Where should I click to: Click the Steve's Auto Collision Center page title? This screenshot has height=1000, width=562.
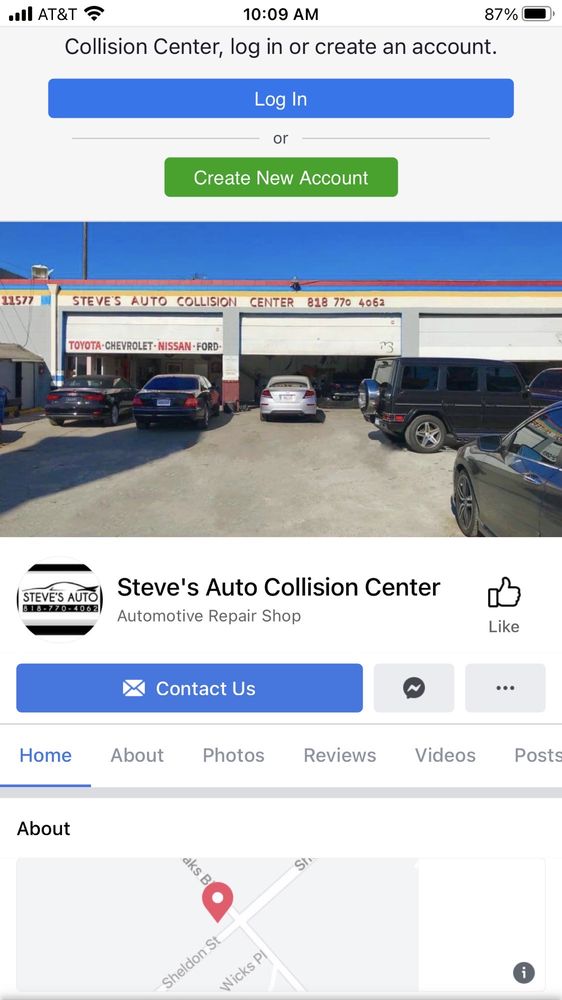pos(279,587)
